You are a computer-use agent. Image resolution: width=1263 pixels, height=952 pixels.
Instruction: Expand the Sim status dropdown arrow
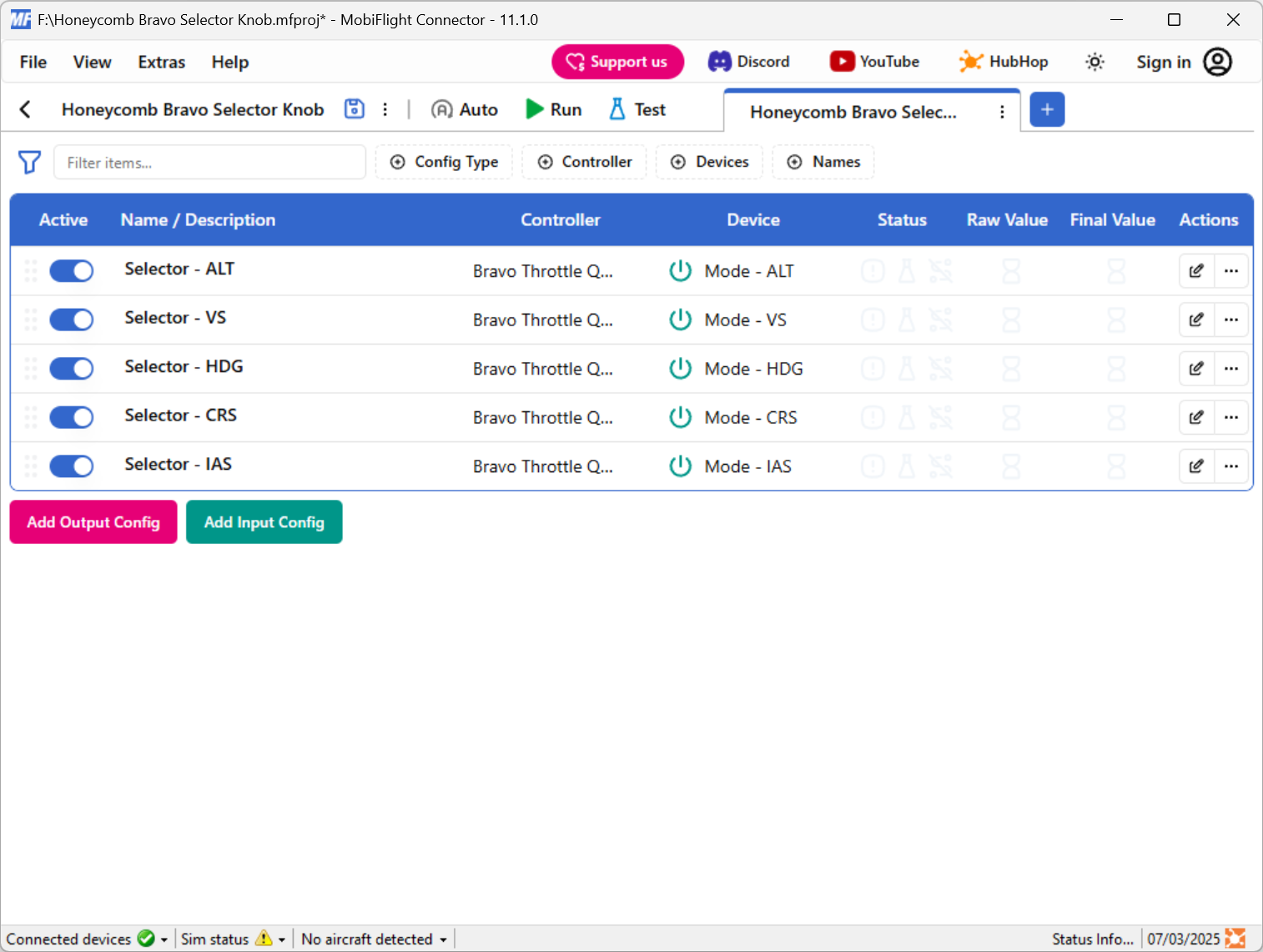(x=282, y=939)
